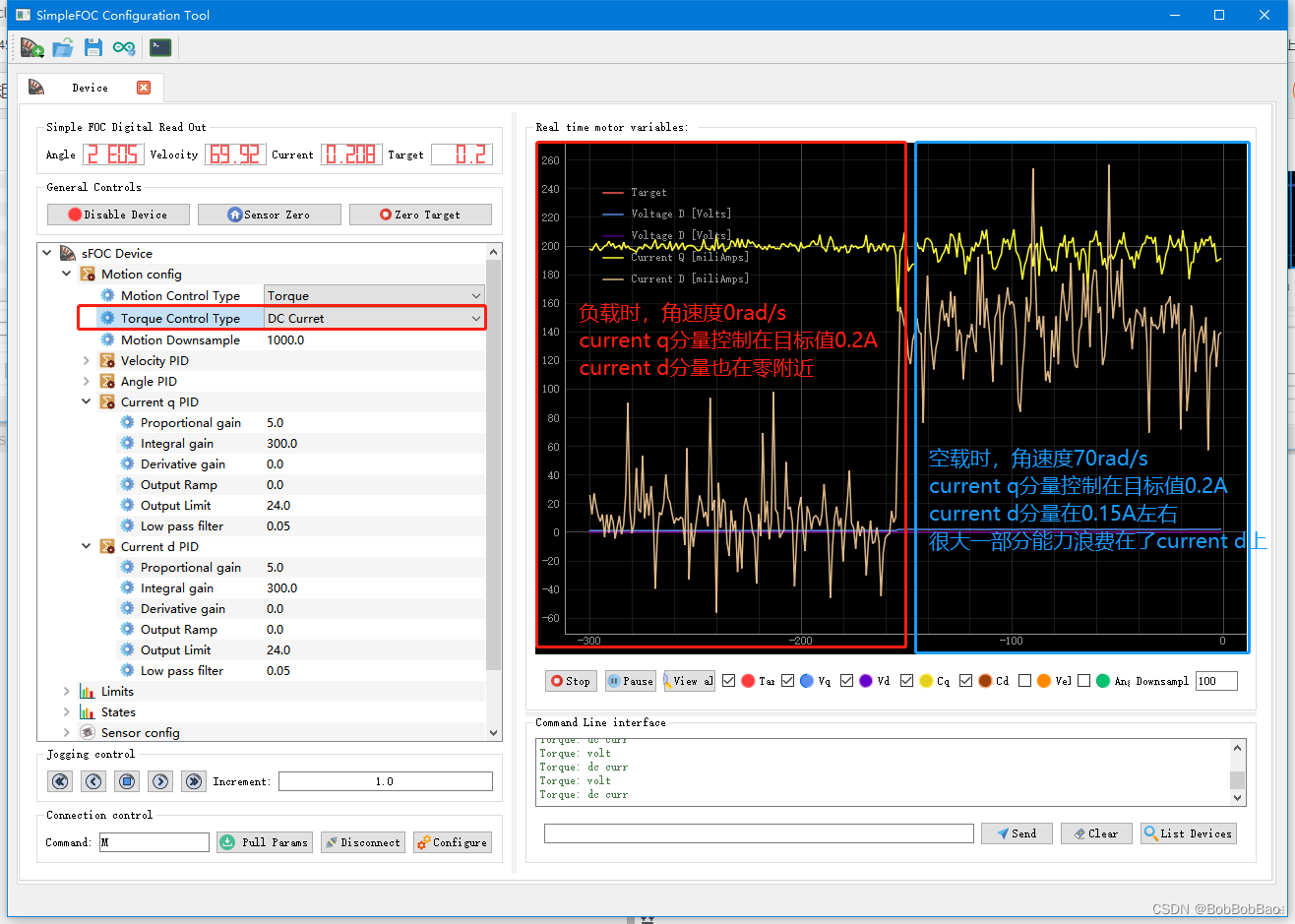Expand the Velocity PID node
The image size is (1295, 924).
[87, 361]
